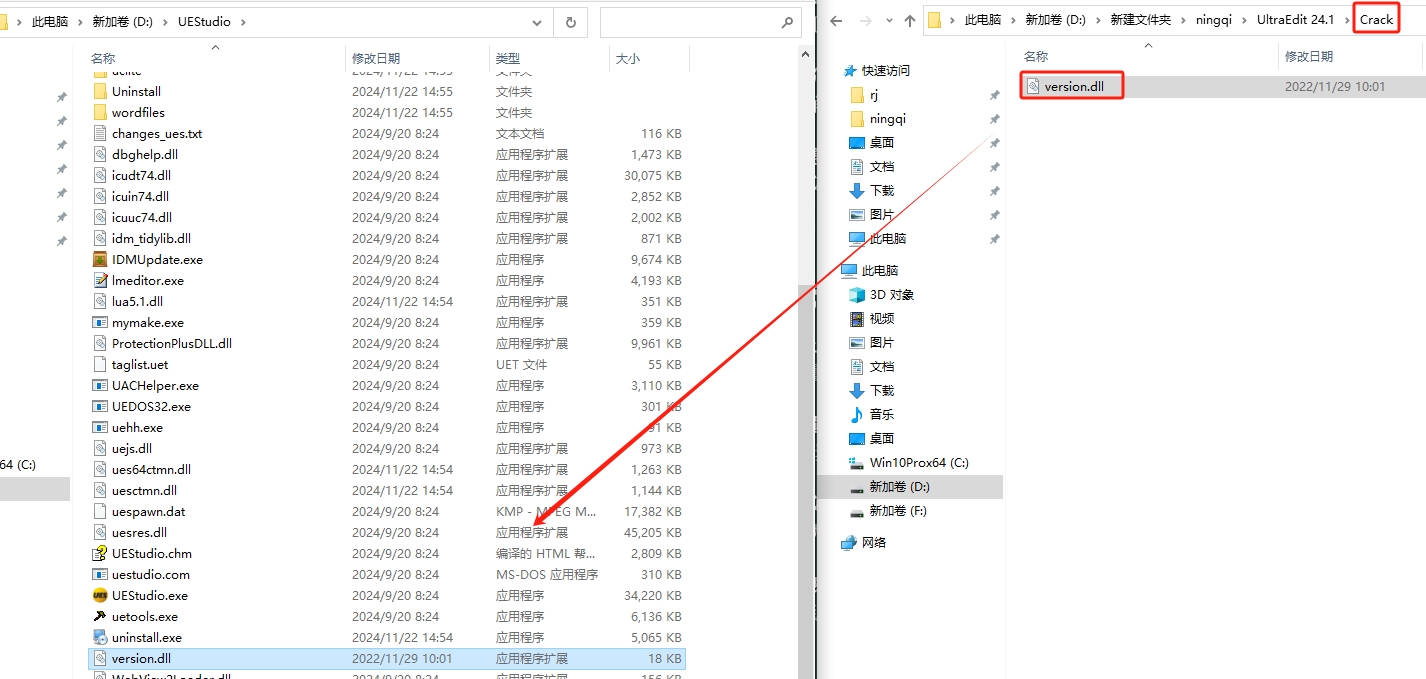The height and width of the screenshot is (679, 1426).
Task: Click Crack breadcrumb in right address bar
Action: coord(1376,20)
